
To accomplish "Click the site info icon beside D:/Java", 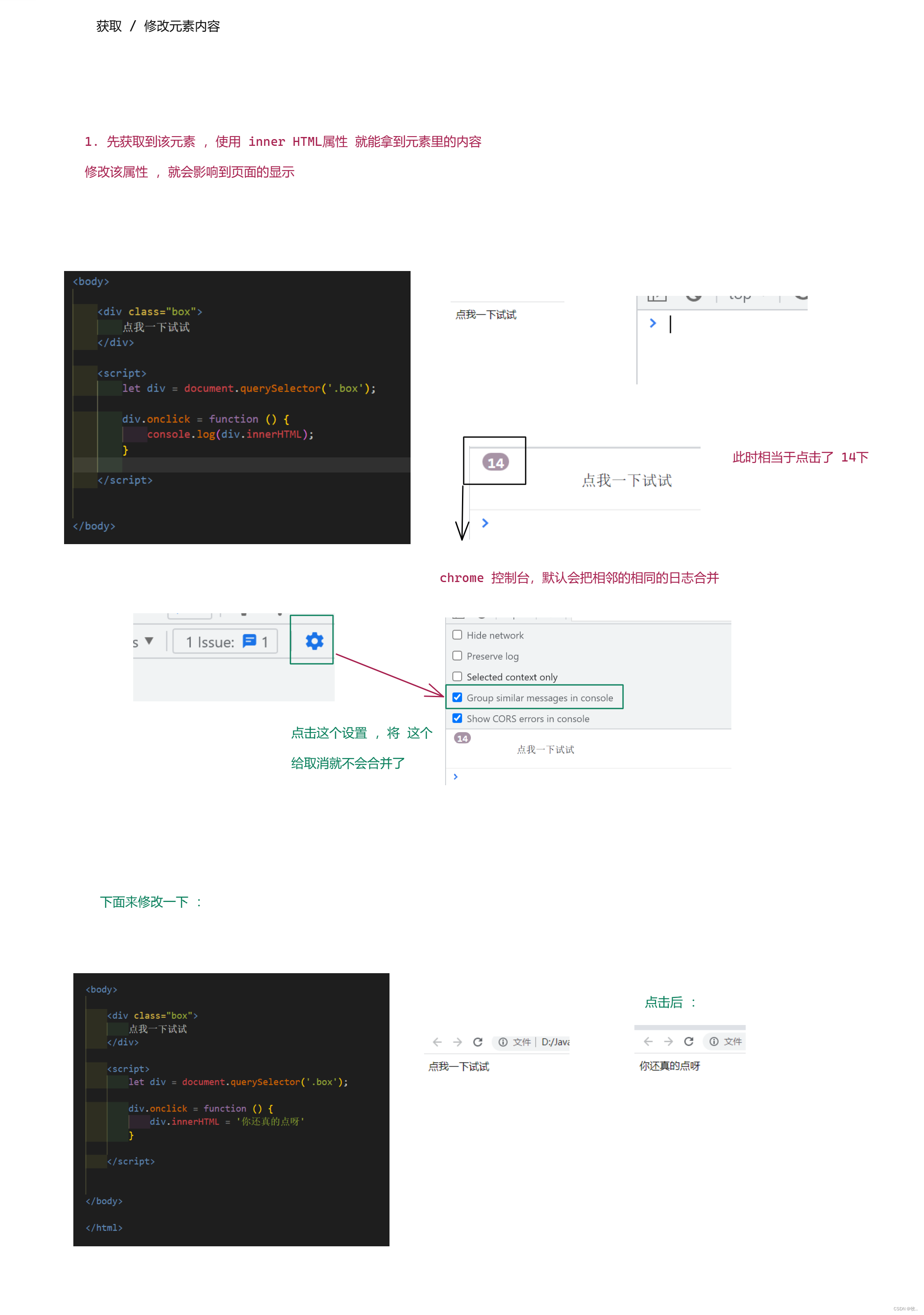I will [x=503, y=1042].
